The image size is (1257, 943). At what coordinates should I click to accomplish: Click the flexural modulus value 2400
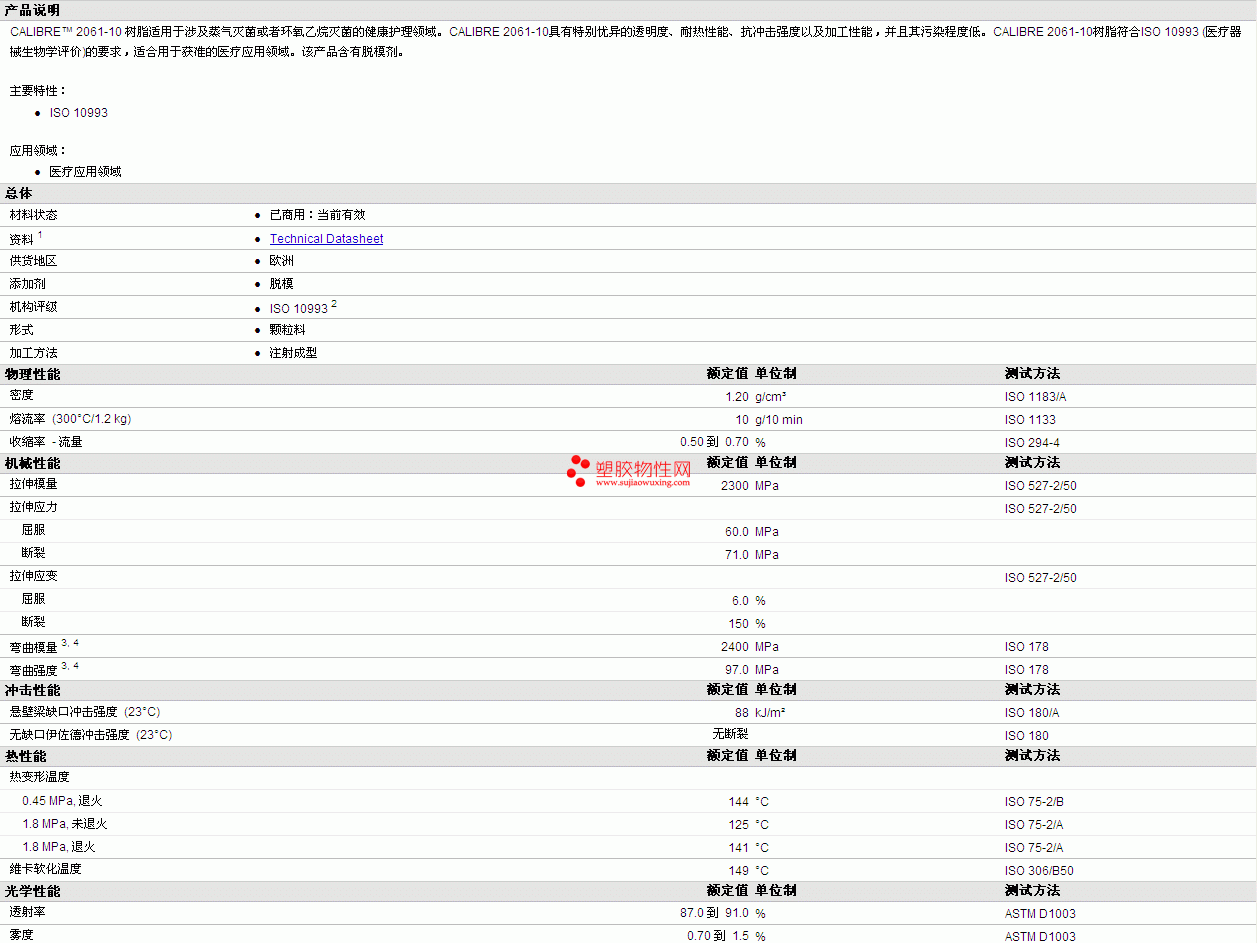[x=735, y=647]
